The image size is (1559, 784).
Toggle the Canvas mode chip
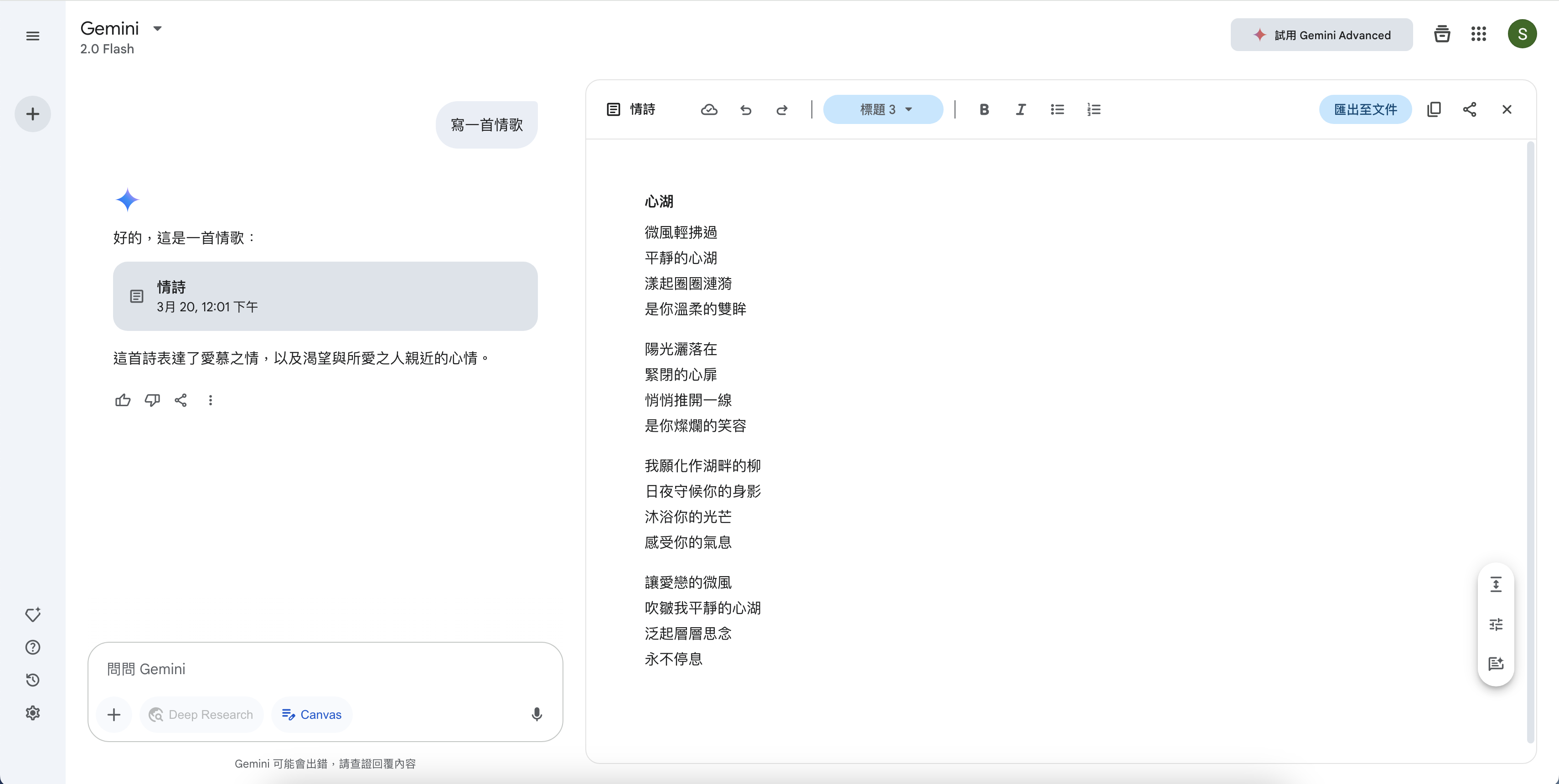tap(312, 714)
